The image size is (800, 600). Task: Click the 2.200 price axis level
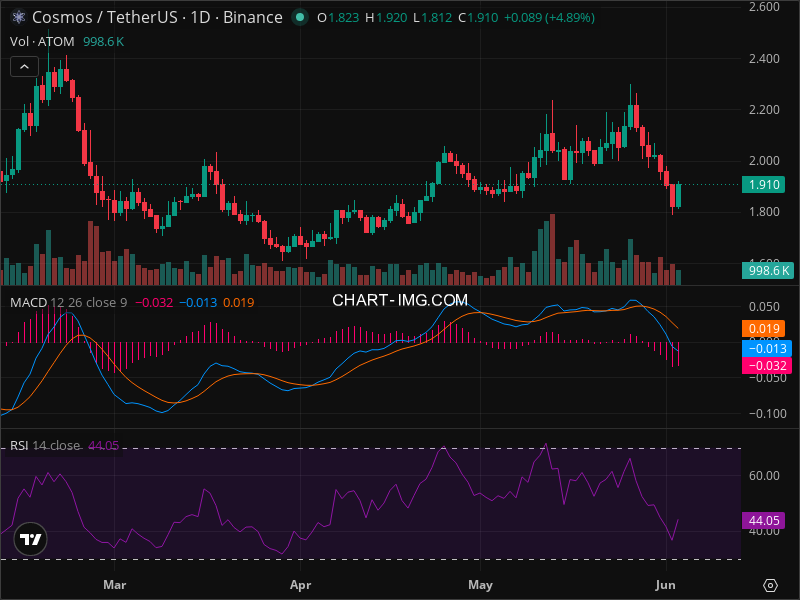pos(764,110)
